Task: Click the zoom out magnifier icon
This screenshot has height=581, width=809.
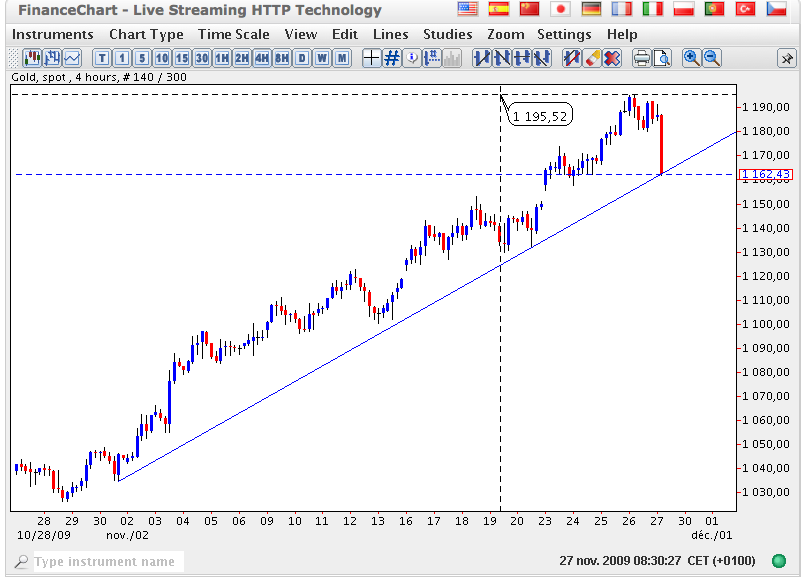Action: click(x=712, y=58)
